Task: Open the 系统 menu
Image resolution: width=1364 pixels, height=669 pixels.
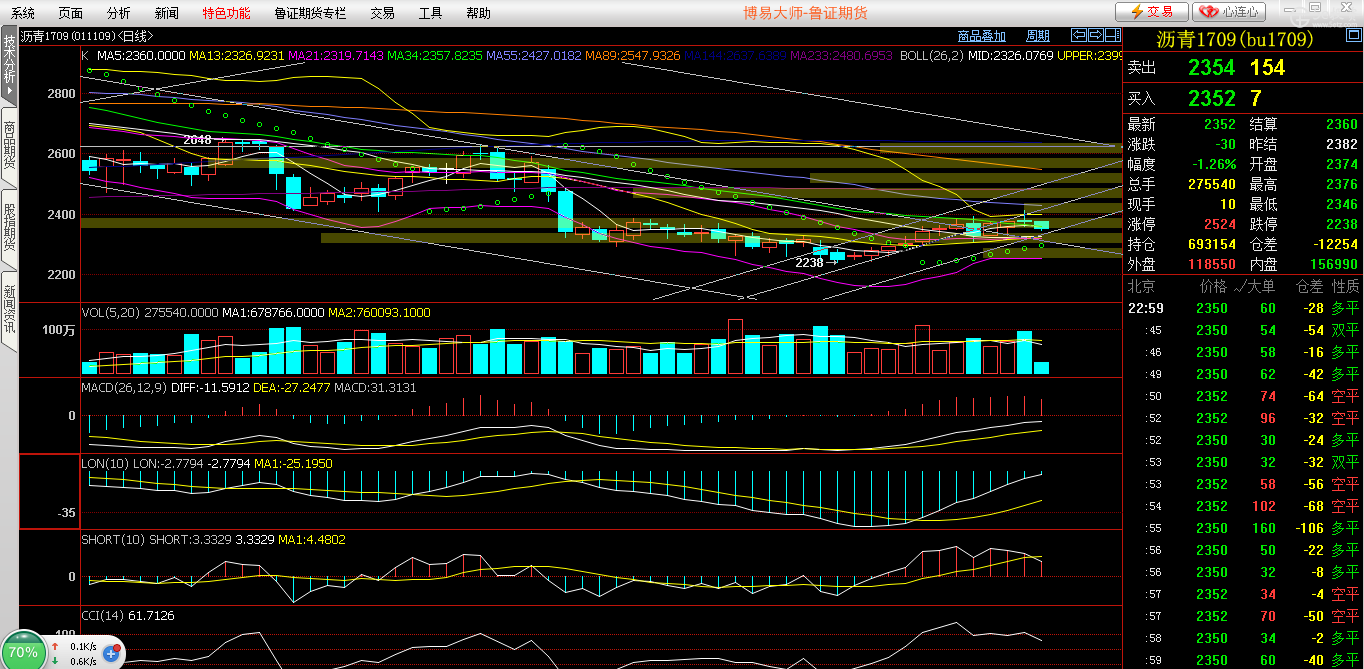Action: (x=23, y=13)
